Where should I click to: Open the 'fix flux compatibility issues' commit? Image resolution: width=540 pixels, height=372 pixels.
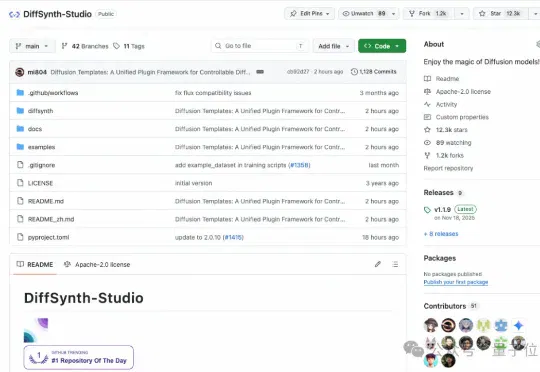click(213, 93)
